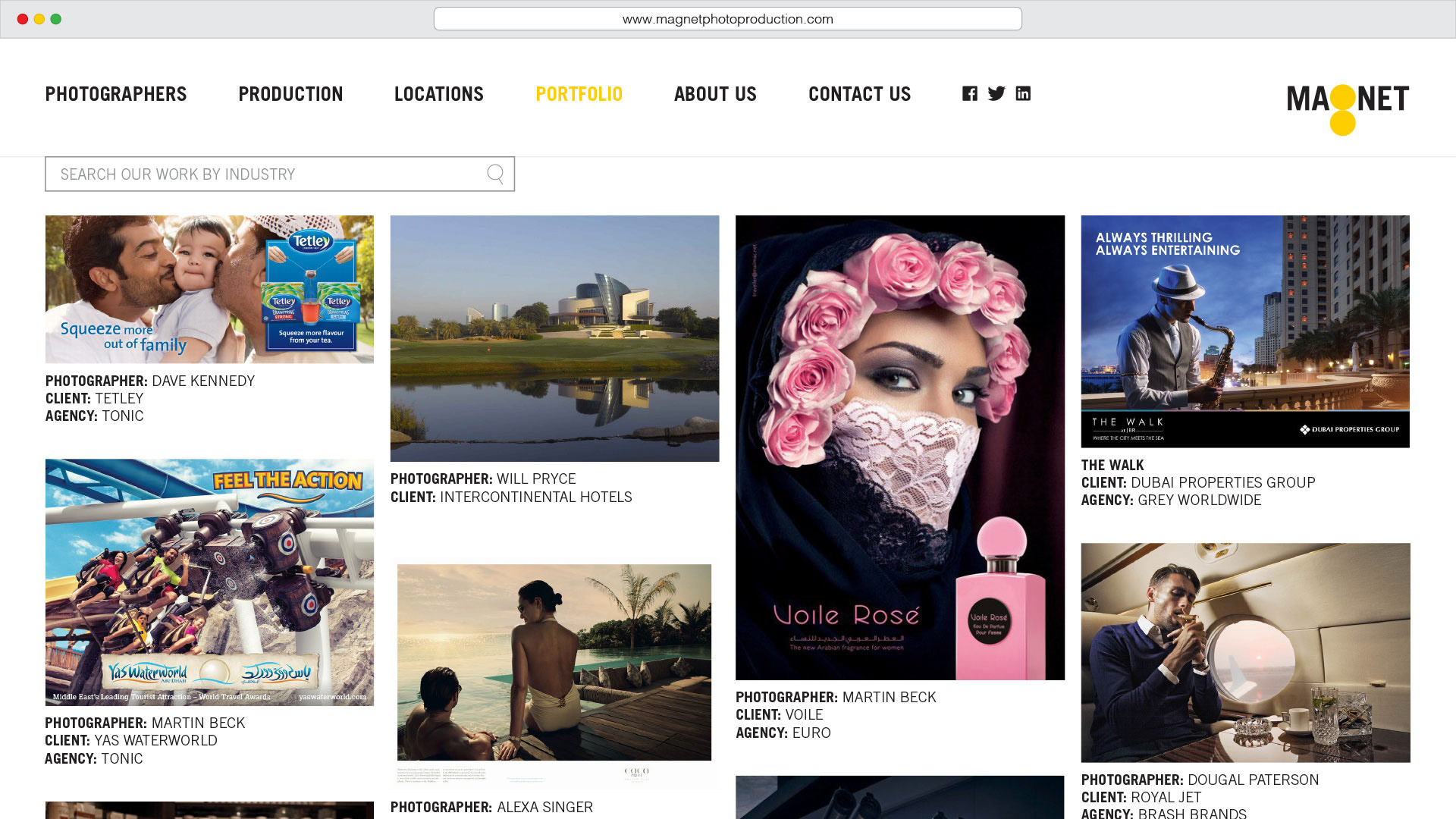Click the browser address bar URL
1456x819 pixels.
click(728, 19)
